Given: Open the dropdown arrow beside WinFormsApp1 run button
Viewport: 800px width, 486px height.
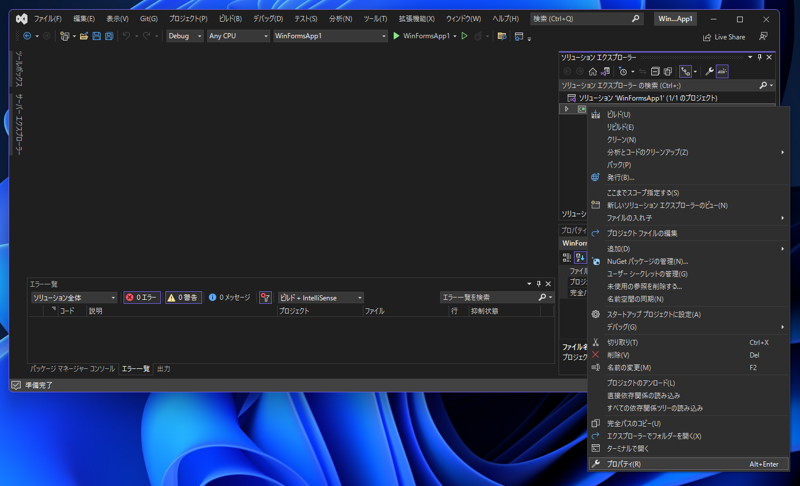Looking at the screenshot, I should click(455, 36).
